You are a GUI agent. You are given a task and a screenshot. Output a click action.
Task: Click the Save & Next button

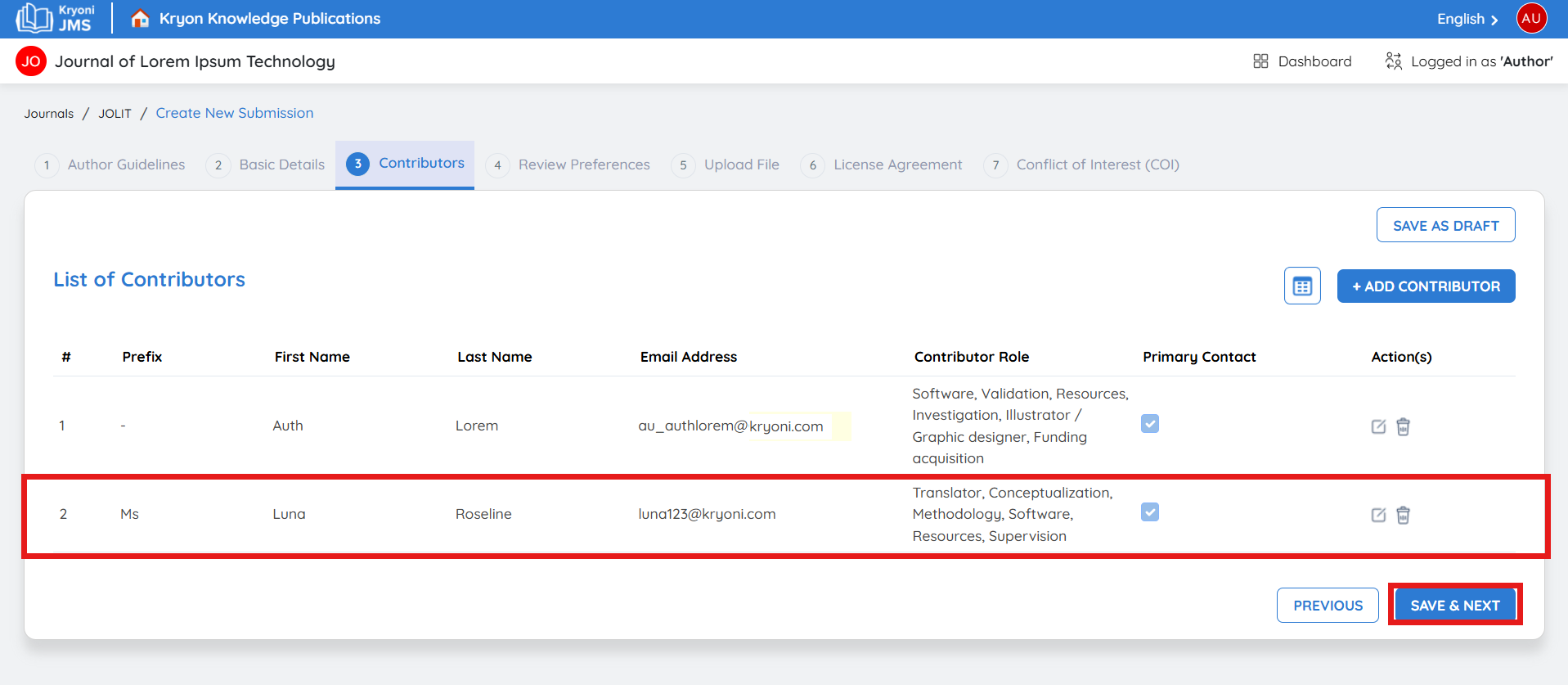(1454, 606)
